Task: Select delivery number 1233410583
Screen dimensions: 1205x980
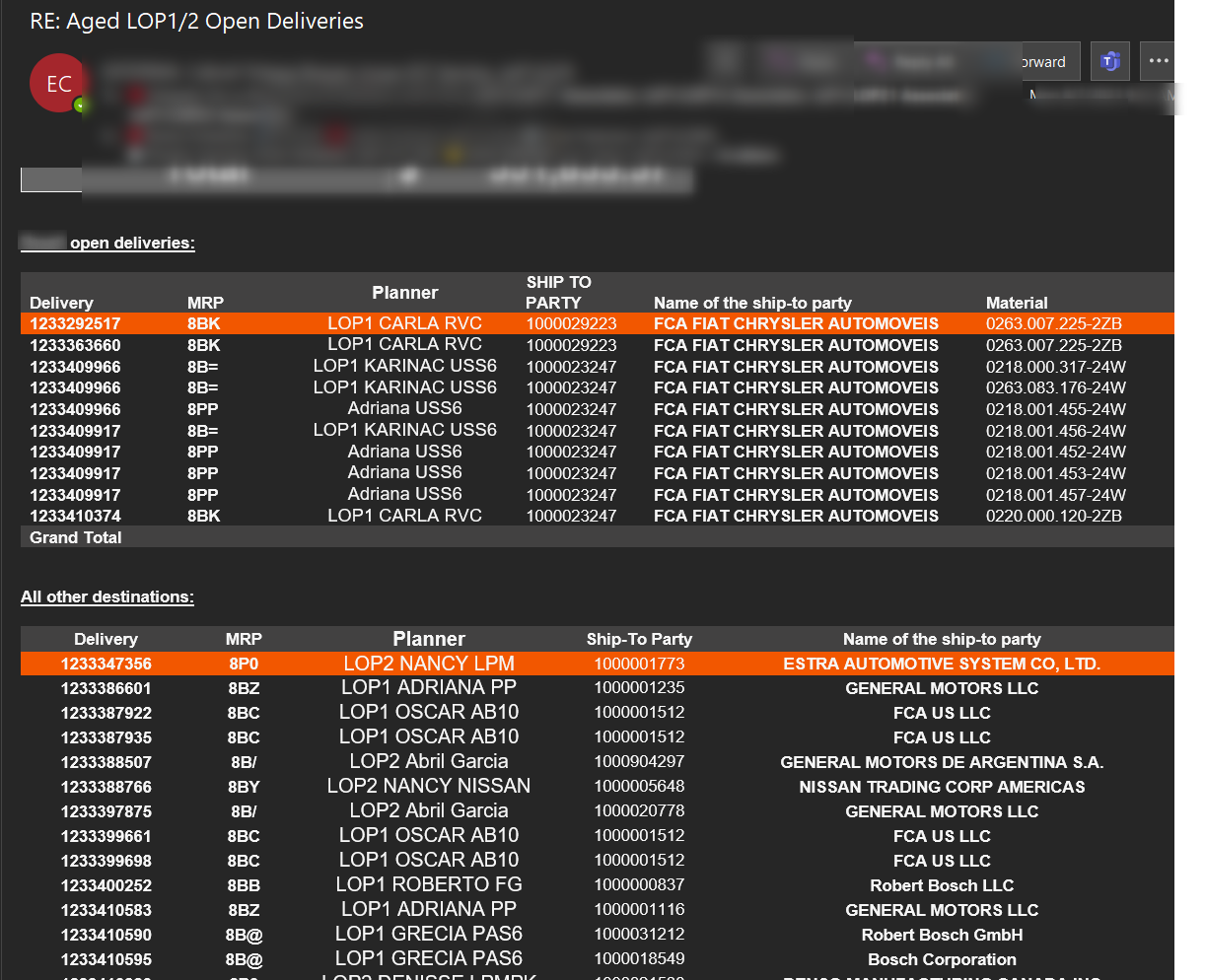Action: [106, 910]
